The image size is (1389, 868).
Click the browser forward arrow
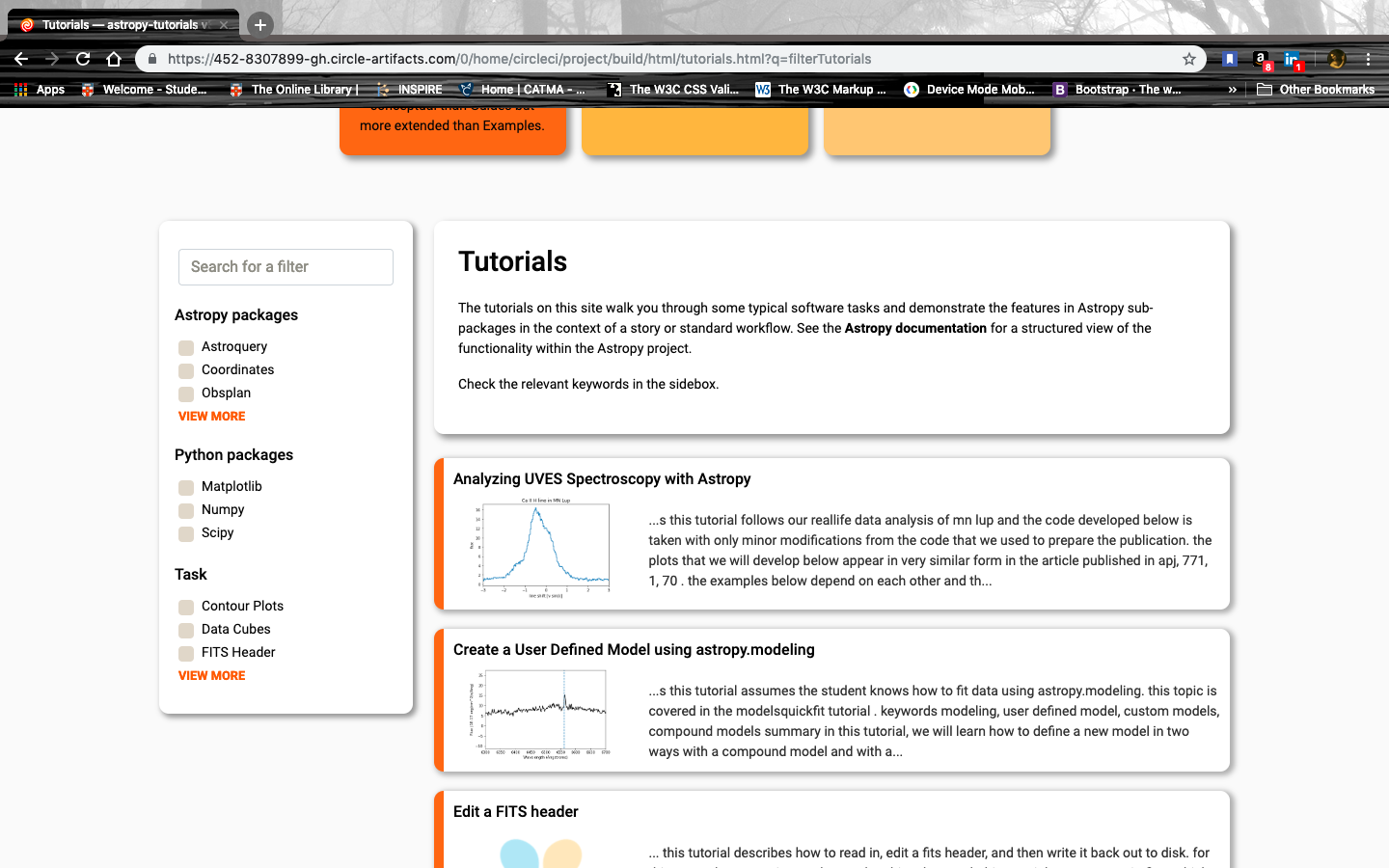[x=52, y=59]
